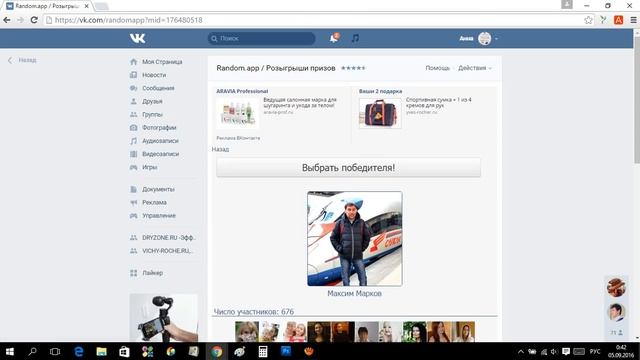Open the music note player icon
Image resolution: width=640 pixels, height=360 pixels.
coord(356,38)
